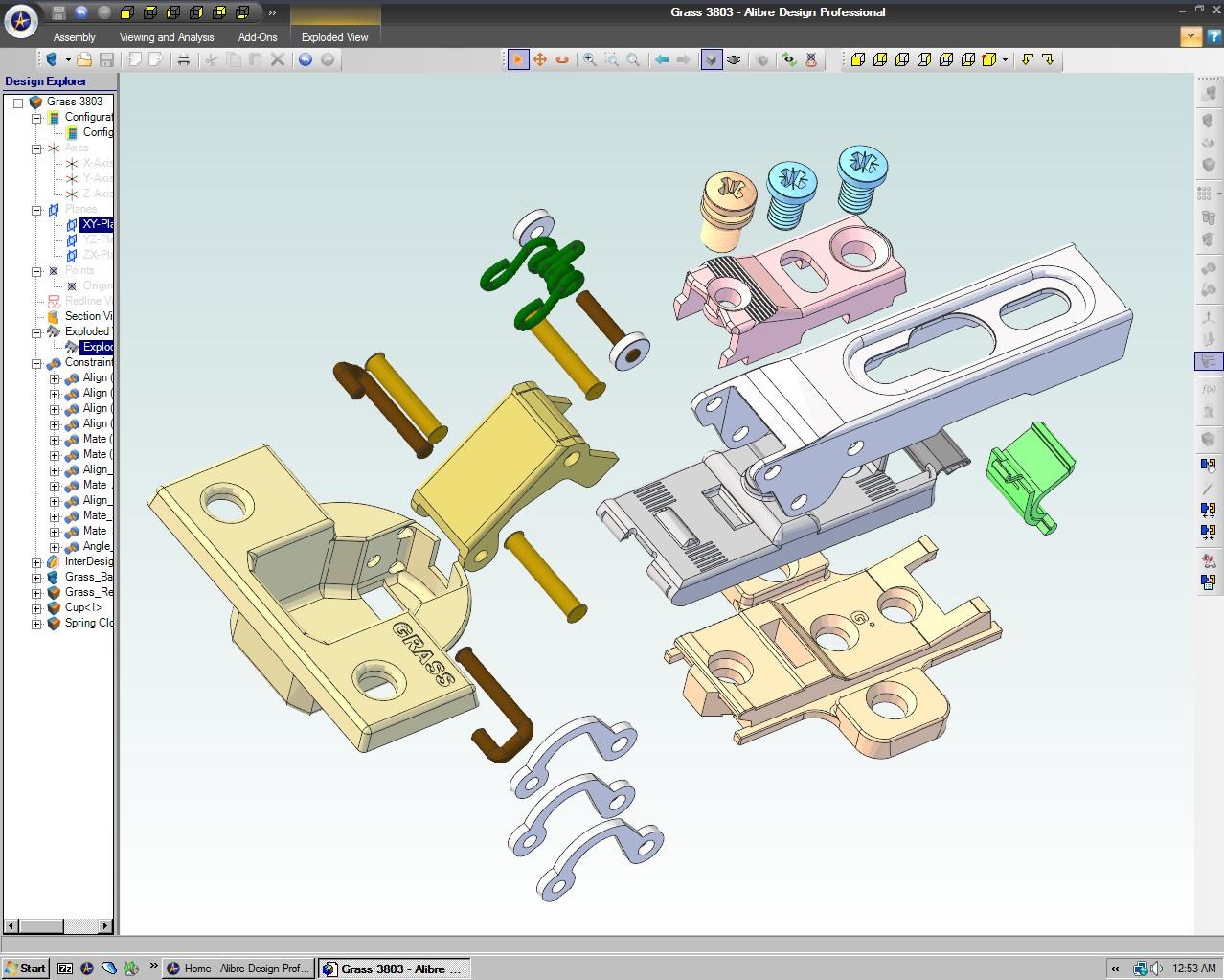Click the collapse together arrows icon in the right toolbar
The image size is (1224, 980).
1208,532
